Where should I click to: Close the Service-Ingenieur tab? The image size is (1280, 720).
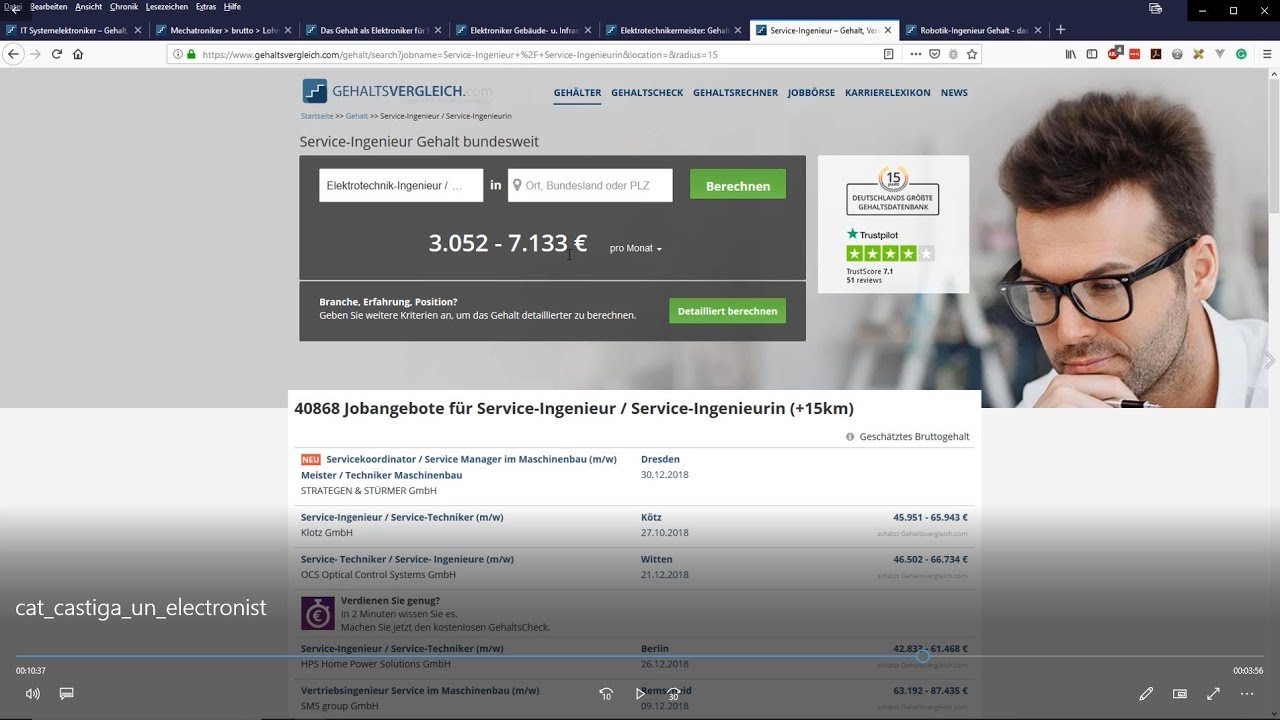coord(887,30)
